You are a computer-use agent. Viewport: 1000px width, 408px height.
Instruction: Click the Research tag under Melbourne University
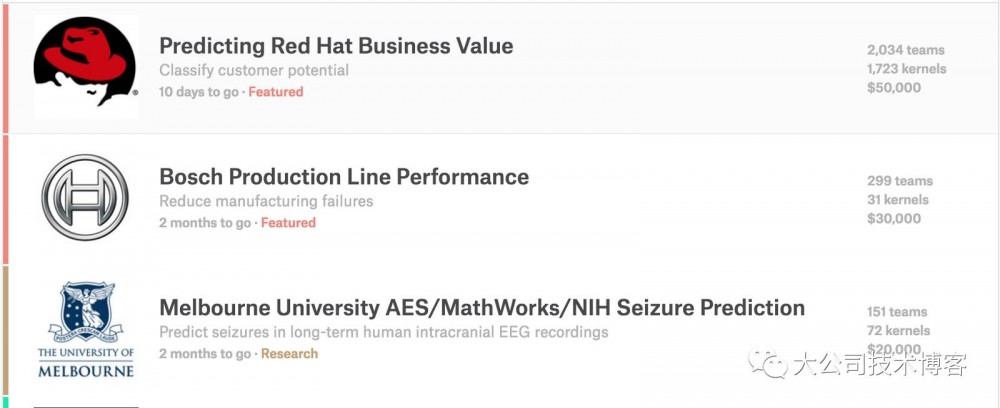(289, 354)
